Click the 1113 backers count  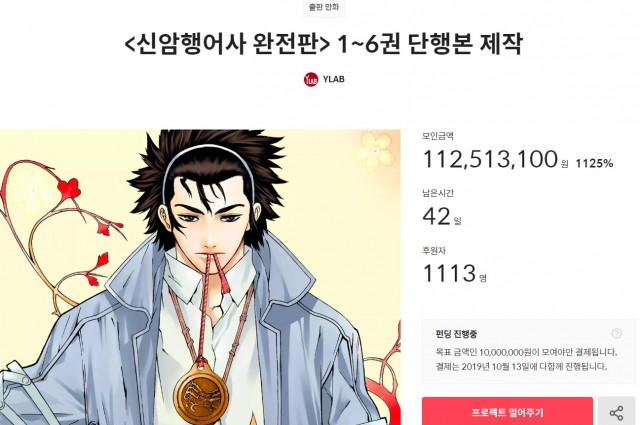[x=449, y=273]
